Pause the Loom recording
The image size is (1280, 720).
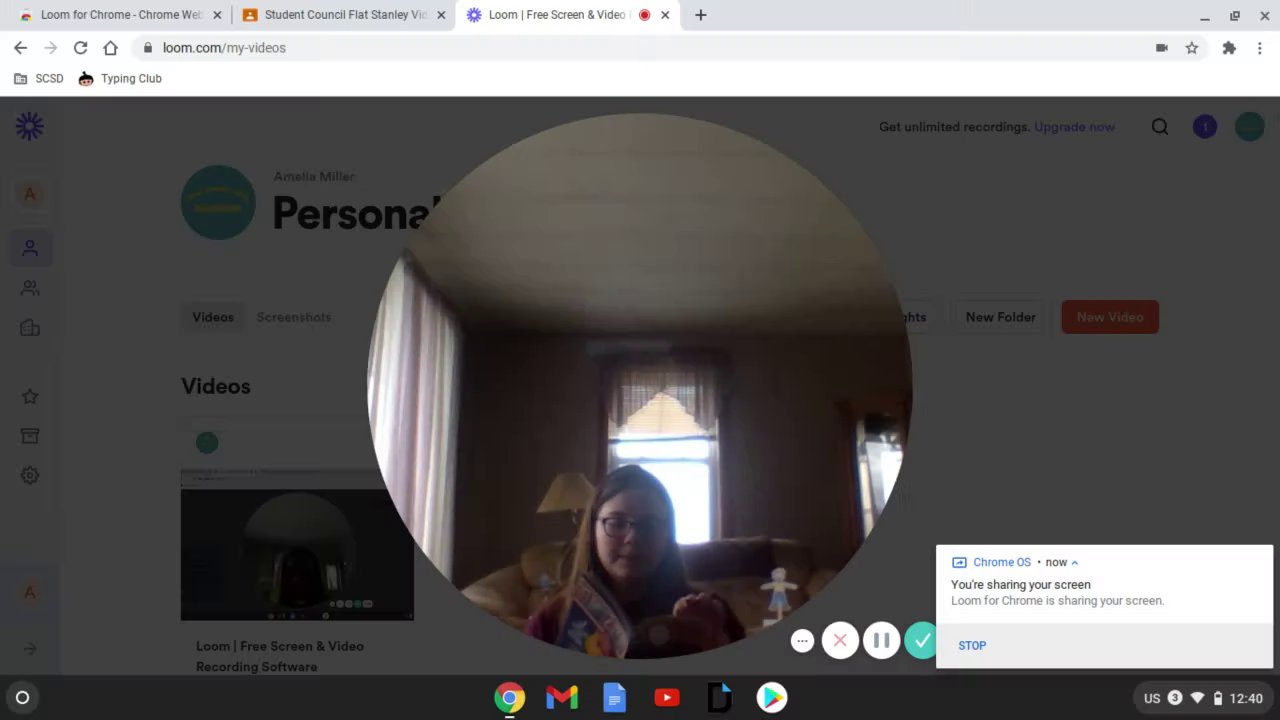pos(881,641)
